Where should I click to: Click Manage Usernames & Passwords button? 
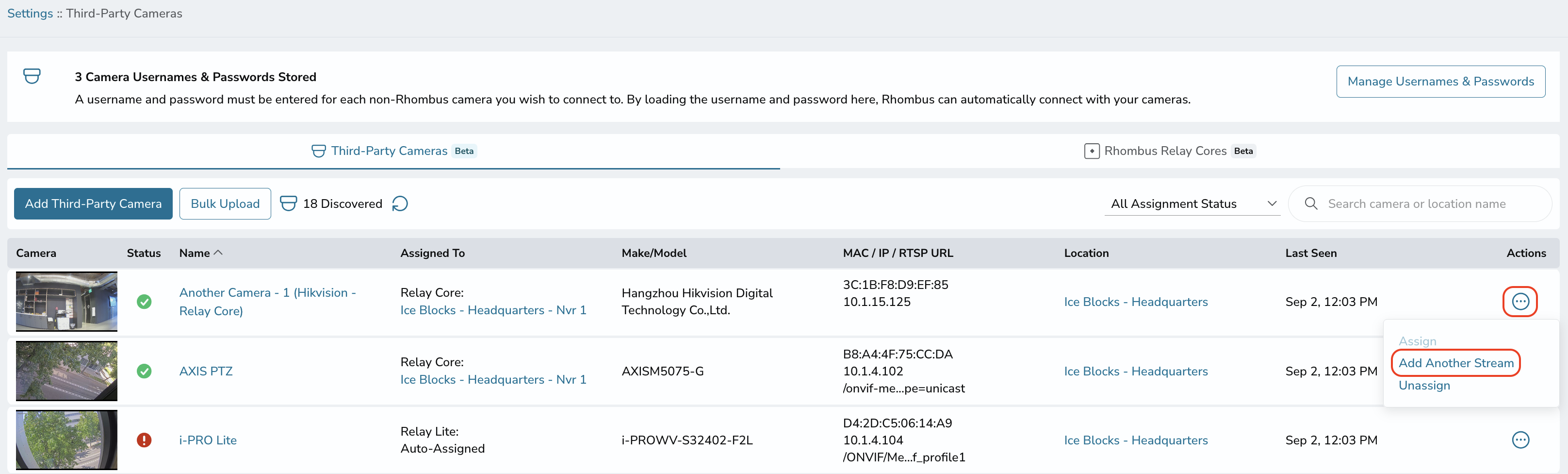[x=1440, y=82]
